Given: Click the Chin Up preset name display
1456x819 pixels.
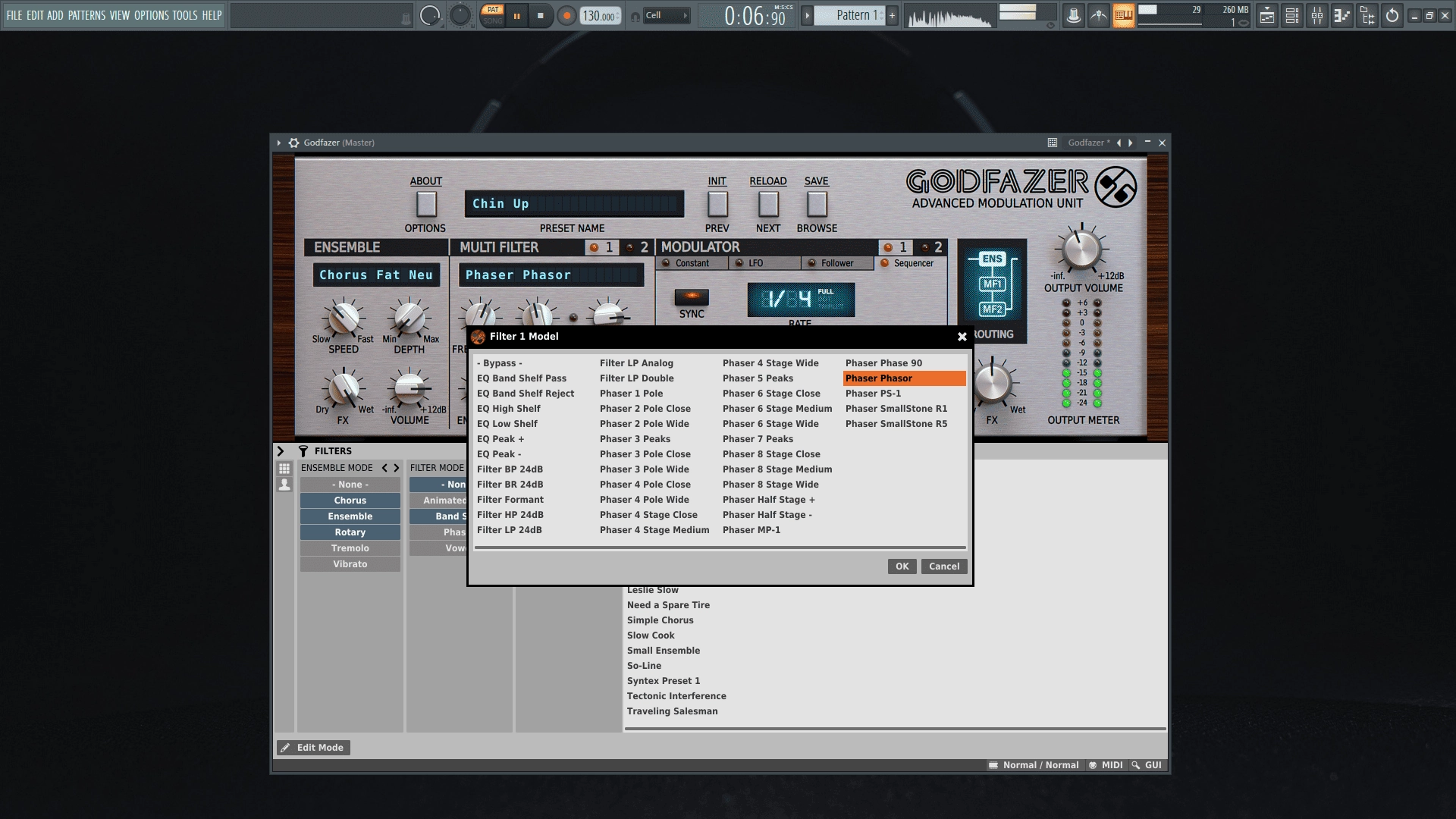Looking at the screenshot, I should coord(574,203).
